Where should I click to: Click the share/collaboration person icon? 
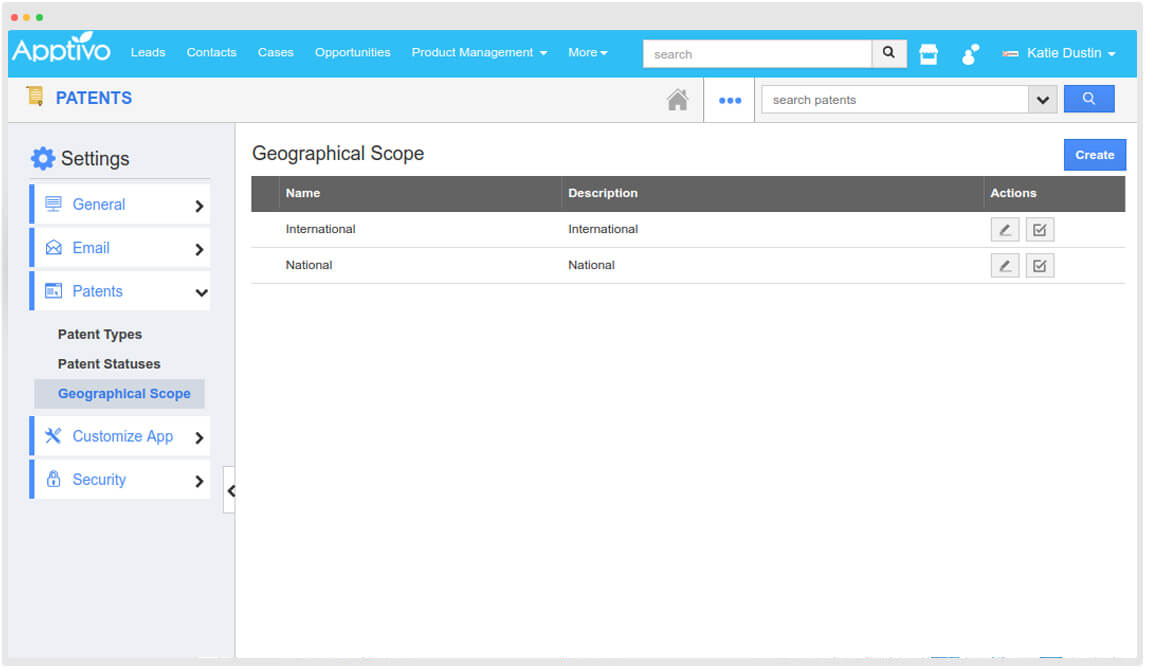(x=969, y=53)
